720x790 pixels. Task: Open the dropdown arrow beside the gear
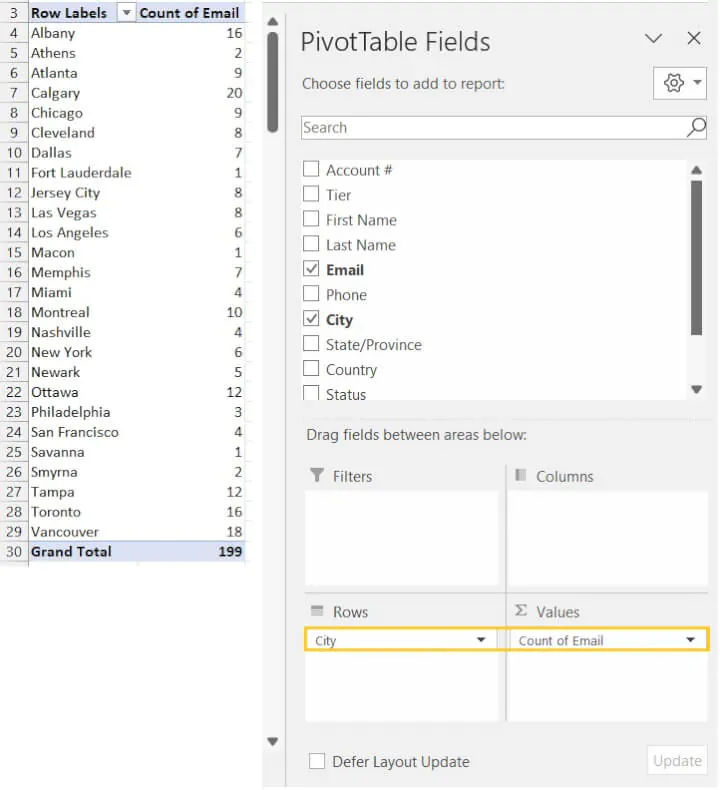(x=697, y=83)
